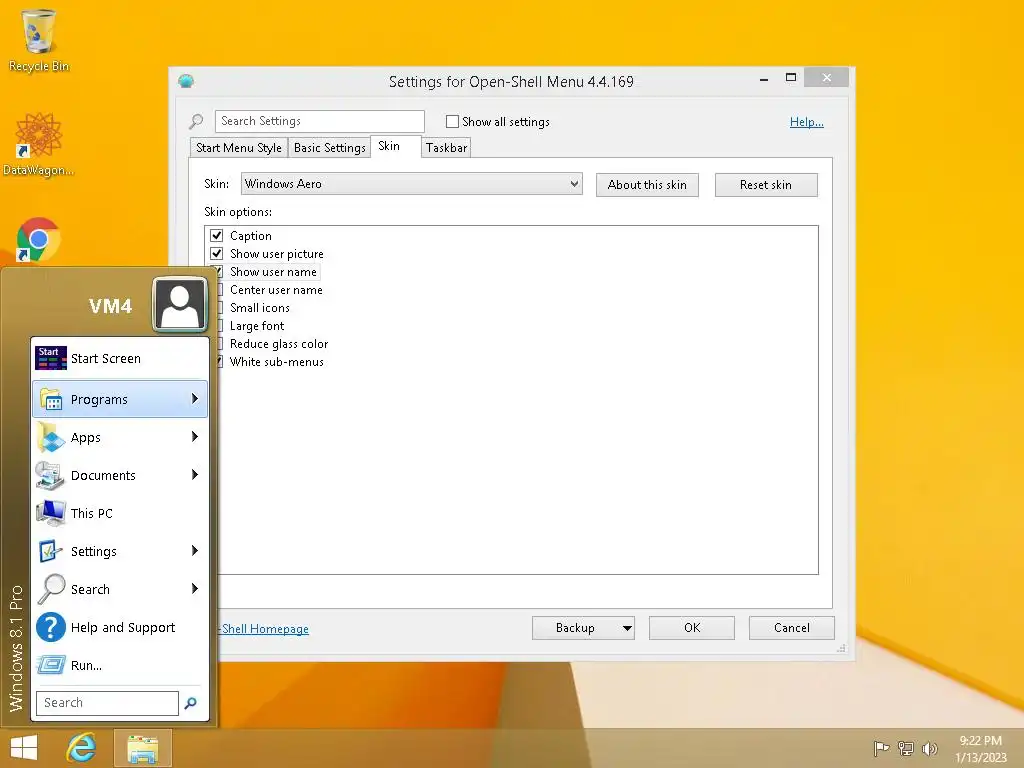Viewport: 1024px width, 768px height.
Task: Expand the Settings submenu arrow
Action: [x=195, y=551]
